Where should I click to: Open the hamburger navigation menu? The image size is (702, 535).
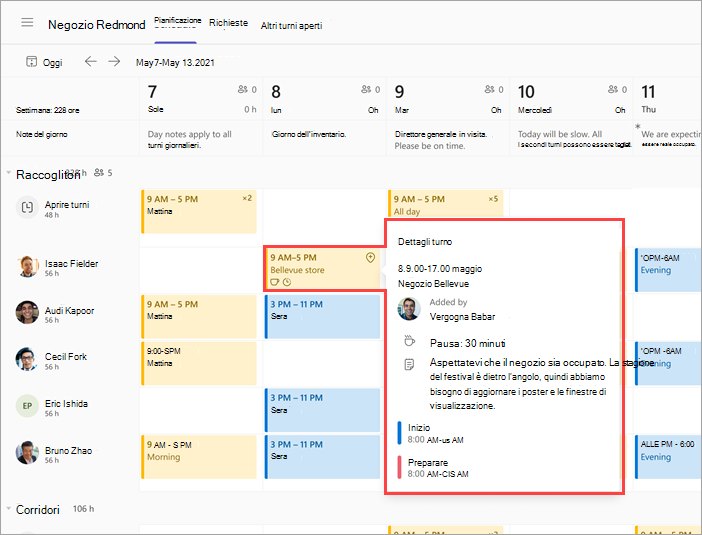pyautogui.click(x=27, y=22)
